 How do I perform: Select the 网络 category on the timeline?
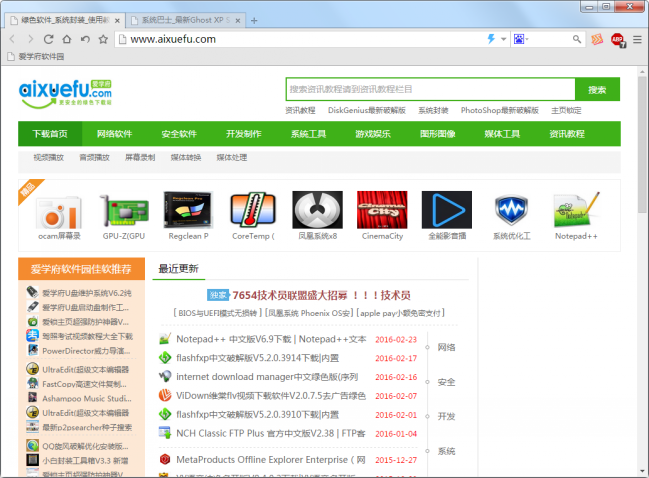pos(446,347)
